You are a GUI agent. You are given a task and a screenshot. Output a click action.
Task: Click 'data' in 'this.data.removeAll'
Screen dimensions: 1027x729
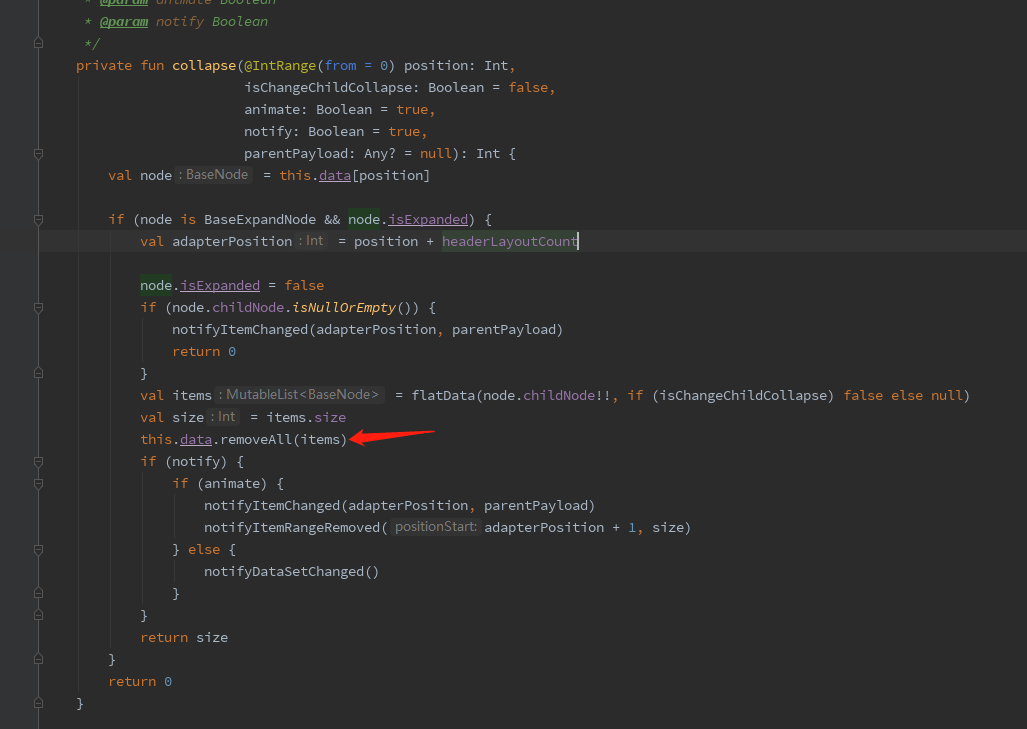point(196,439)
